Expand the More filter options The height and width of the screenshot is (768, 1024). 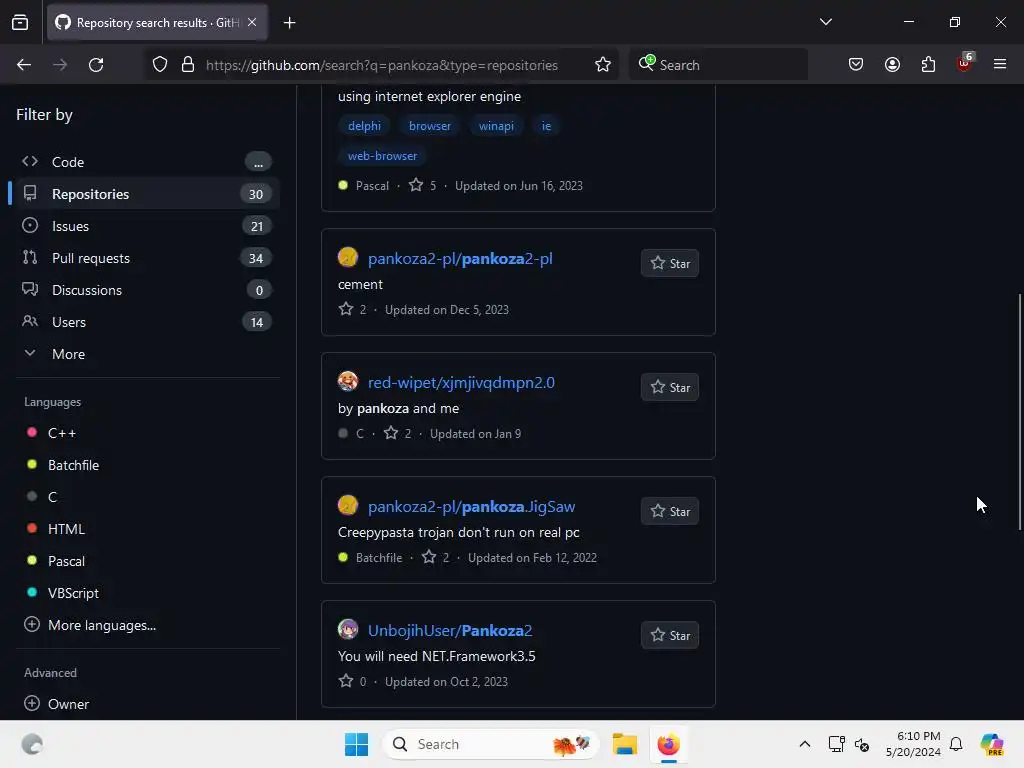coord(146,354)
